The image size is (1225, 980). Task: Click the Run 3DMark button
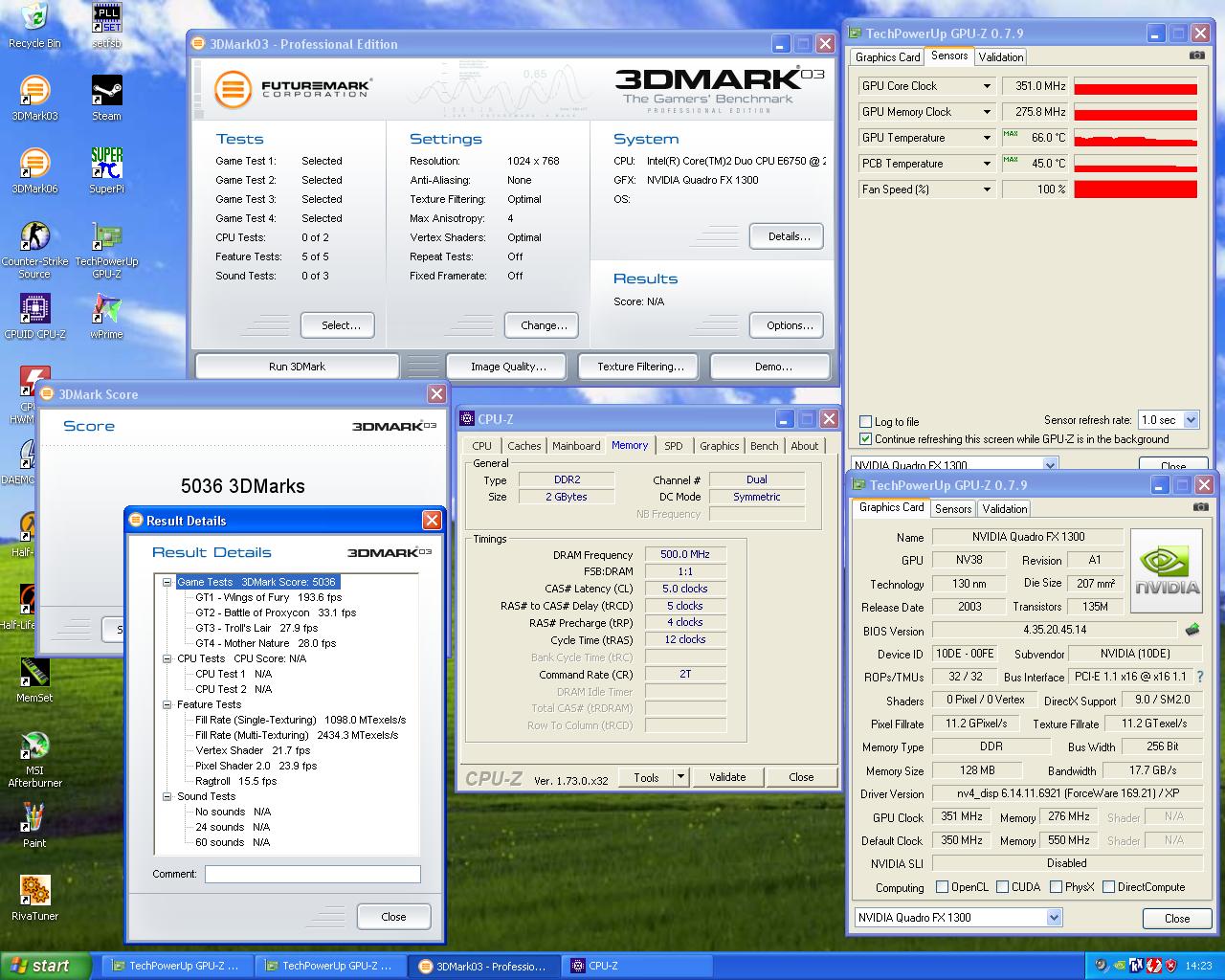click(x=297, y=367)
